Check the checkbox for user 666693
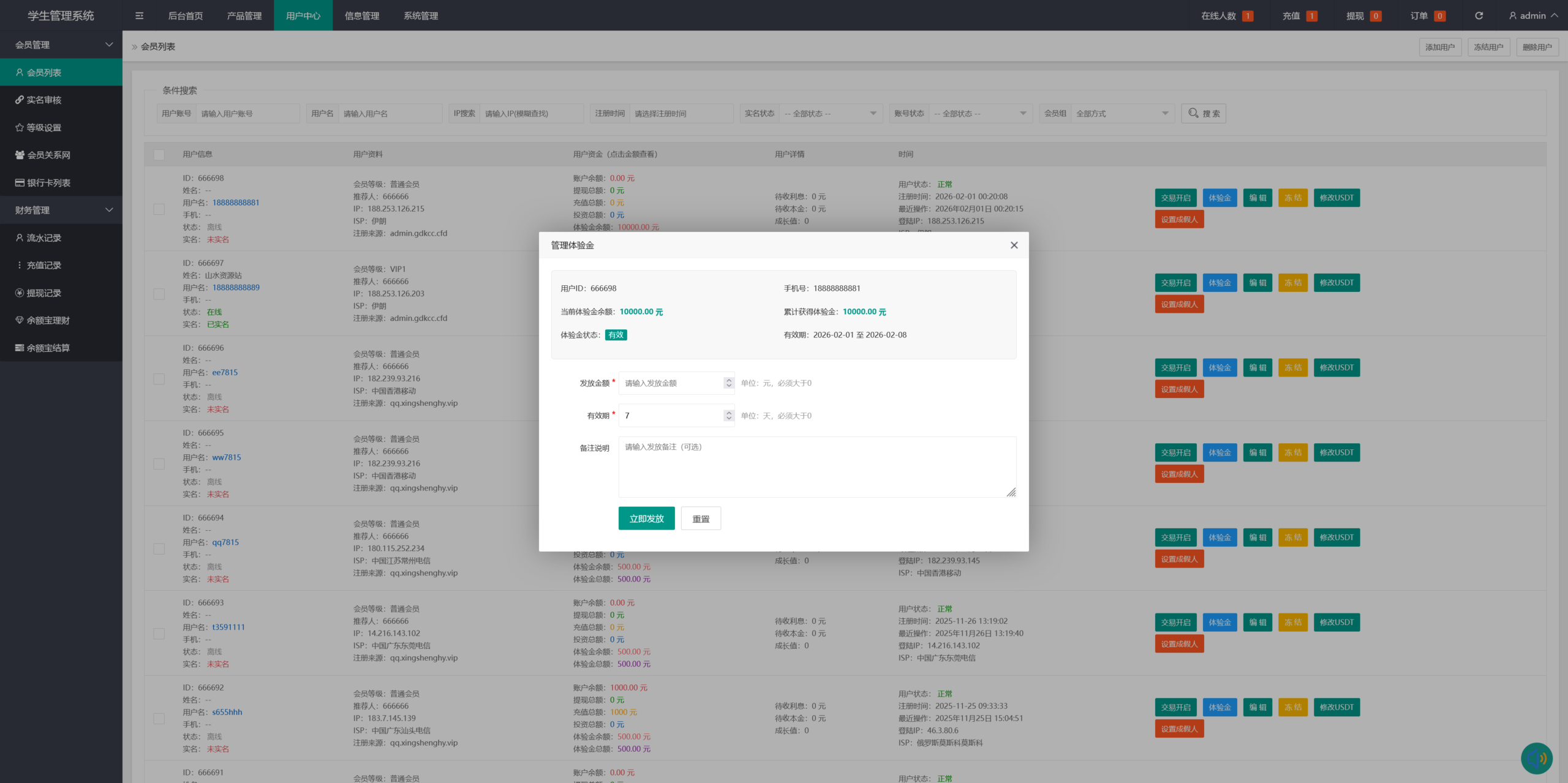Viewport: 1568px width, 783px height. coord(159,634)
